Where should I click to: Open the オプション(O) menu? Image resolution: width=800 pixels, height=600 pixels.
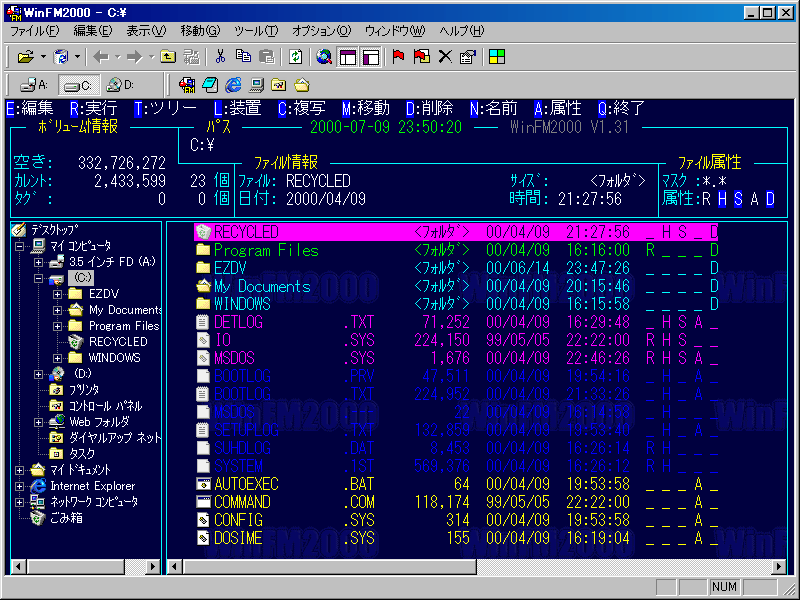pos(321,31)
